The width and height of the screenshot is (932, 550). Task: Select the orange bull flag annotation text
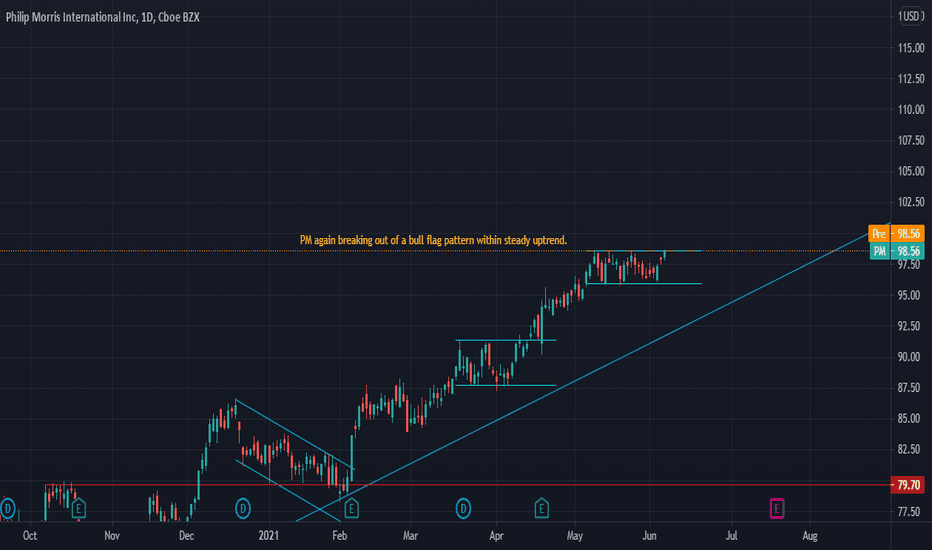coord(433,240)
